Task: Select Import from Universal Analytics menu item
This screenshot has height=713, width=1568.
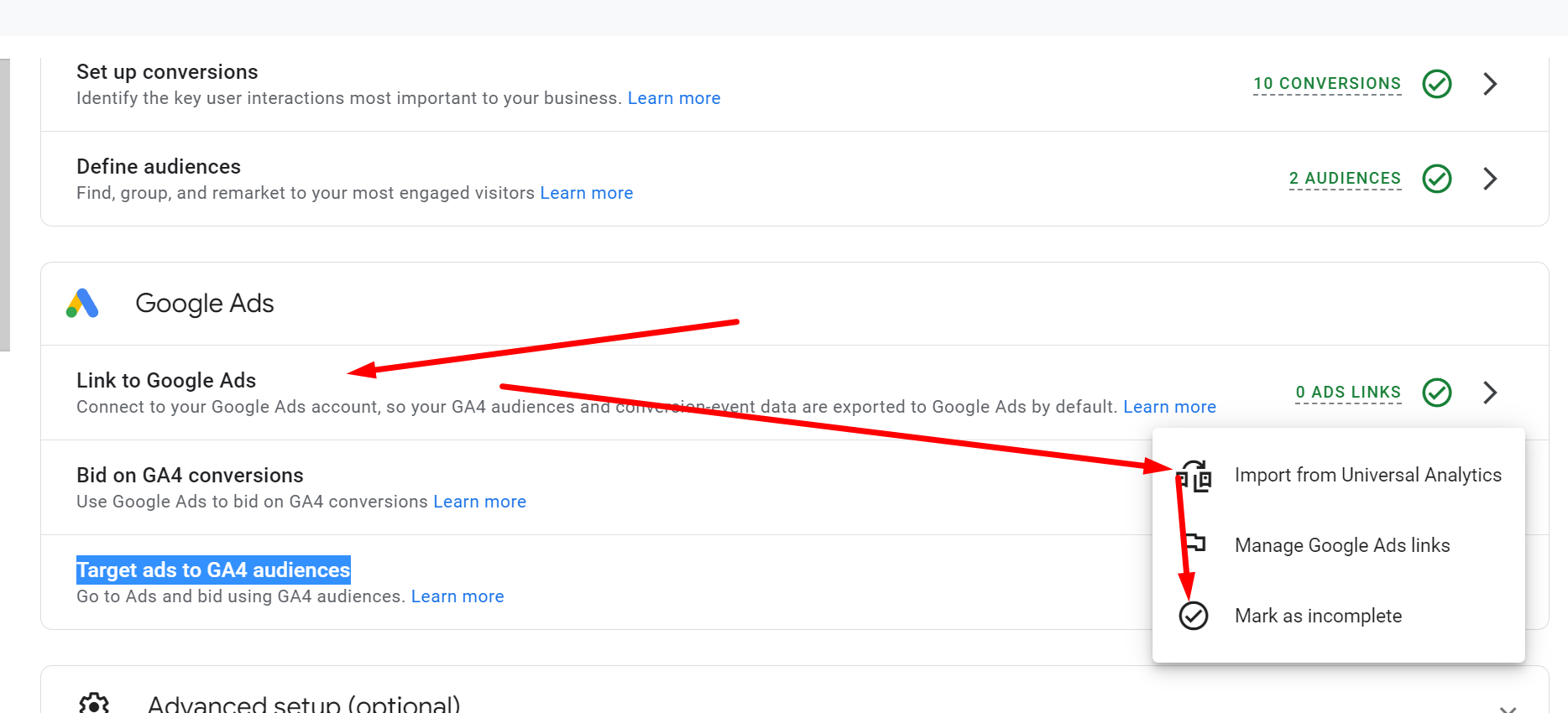Action: (x=1339, y=476)
